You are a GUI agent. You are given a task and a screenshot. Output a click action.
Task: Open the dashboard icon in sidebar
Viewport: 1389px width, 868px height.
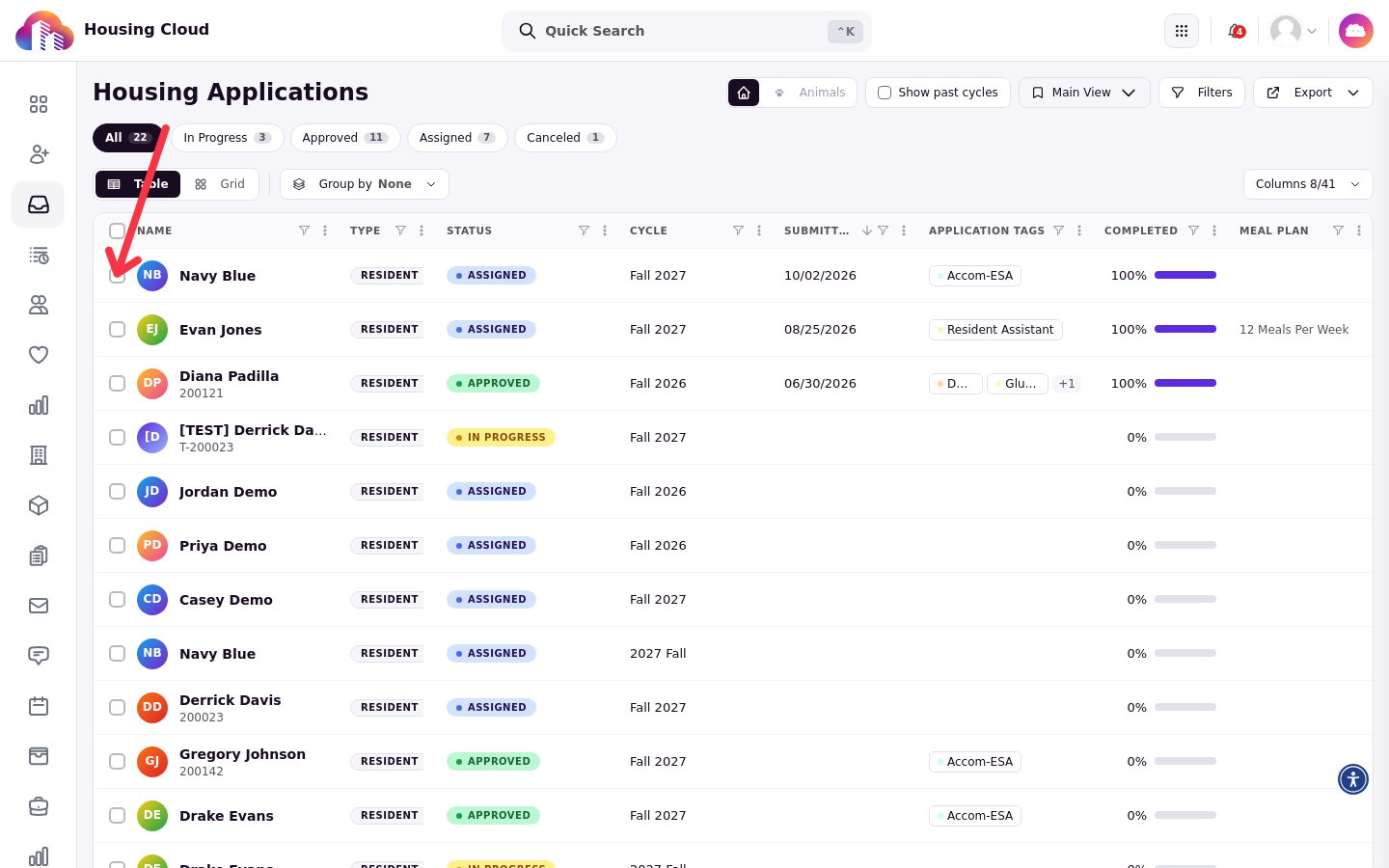(39, 104)
